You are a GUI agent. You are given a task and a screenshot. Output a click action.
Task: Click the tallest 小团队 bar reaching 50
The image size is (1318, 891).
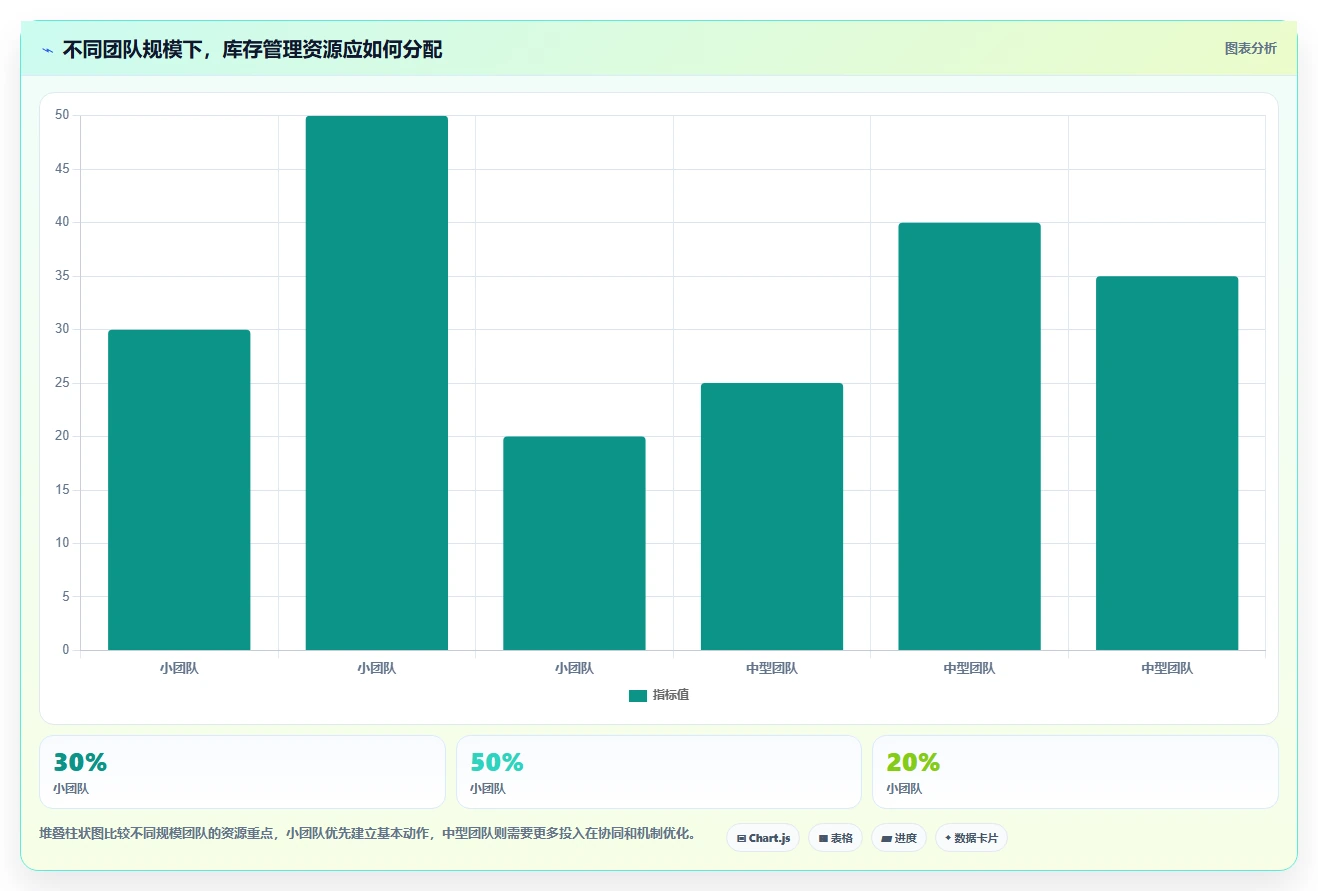(x=377, y=383)
